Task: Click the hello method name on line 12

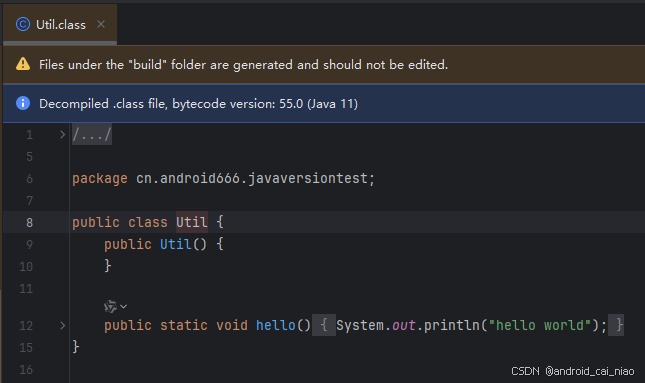Action: click(x=276, y=325)
